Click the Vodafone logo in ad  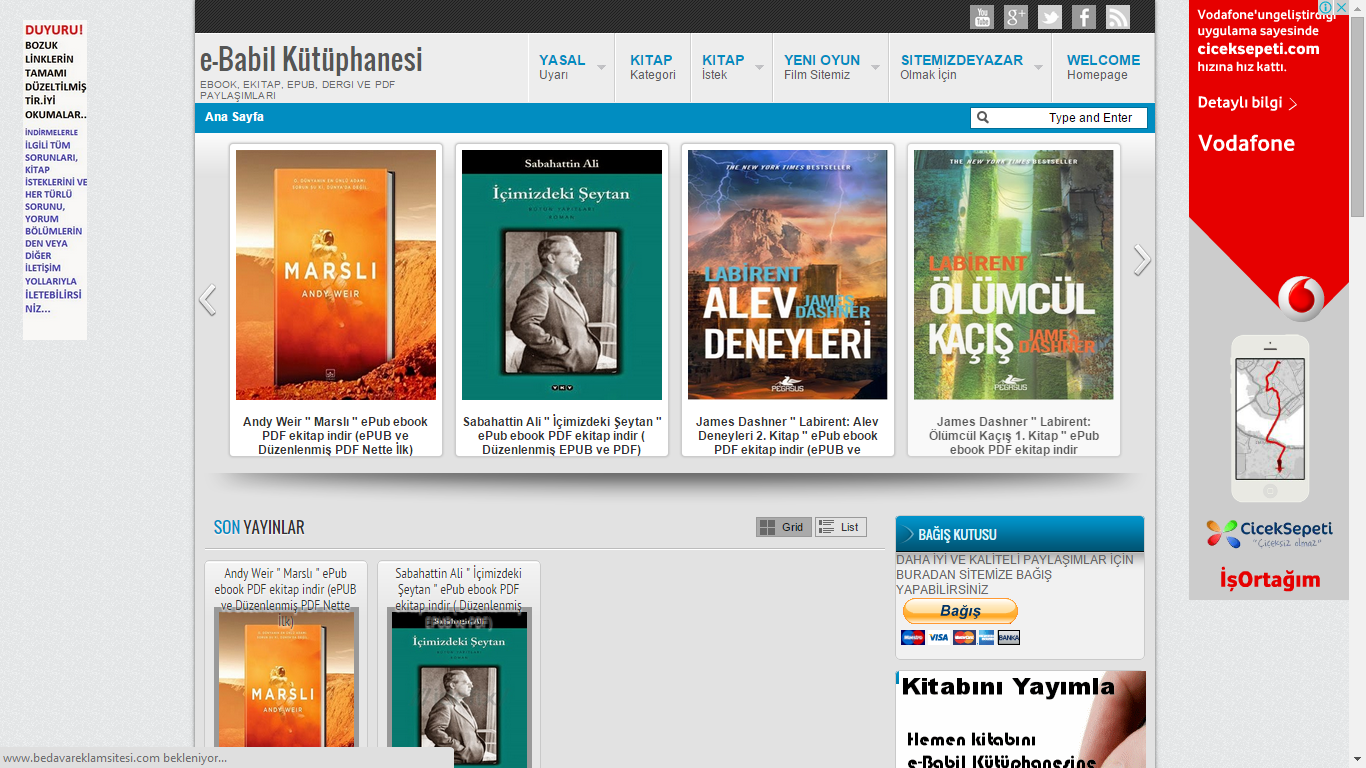click(x=1301, y=299)
